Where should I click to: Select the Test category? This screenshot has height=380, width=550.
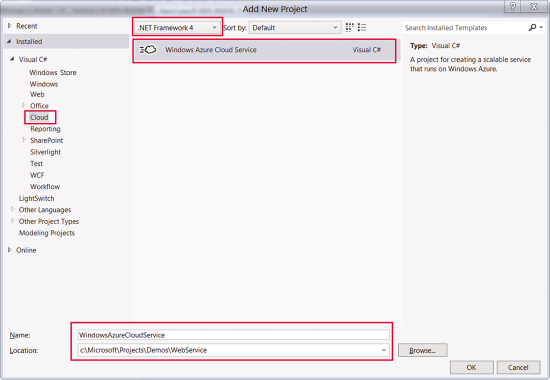click(x=36, y=164)
